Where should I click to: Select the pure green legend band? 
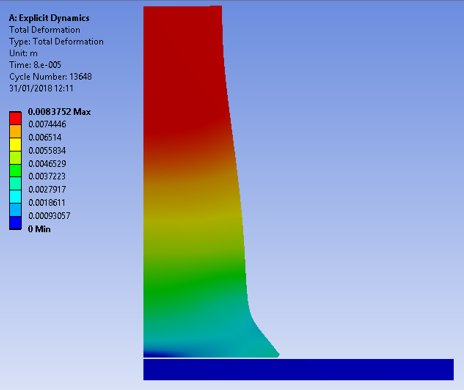tap(15, 170)
